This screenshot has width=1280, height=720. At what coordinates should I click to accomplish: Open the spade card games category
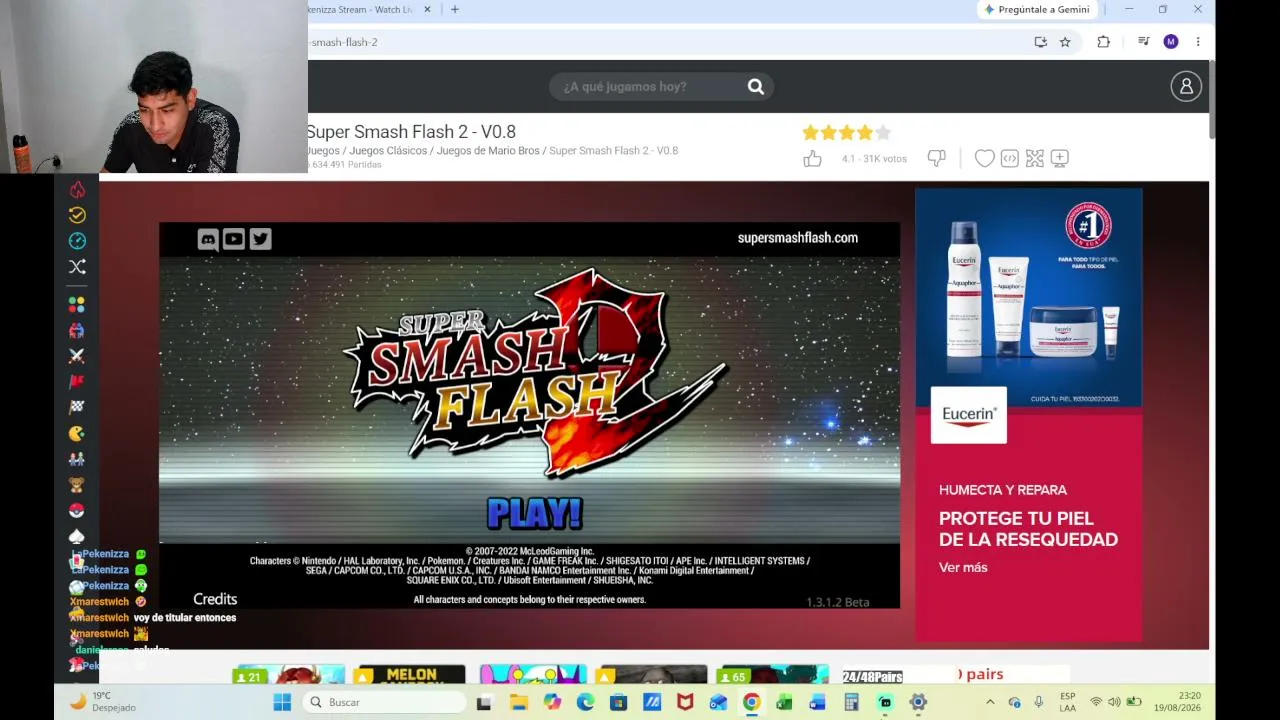click(x=77, y=537)
